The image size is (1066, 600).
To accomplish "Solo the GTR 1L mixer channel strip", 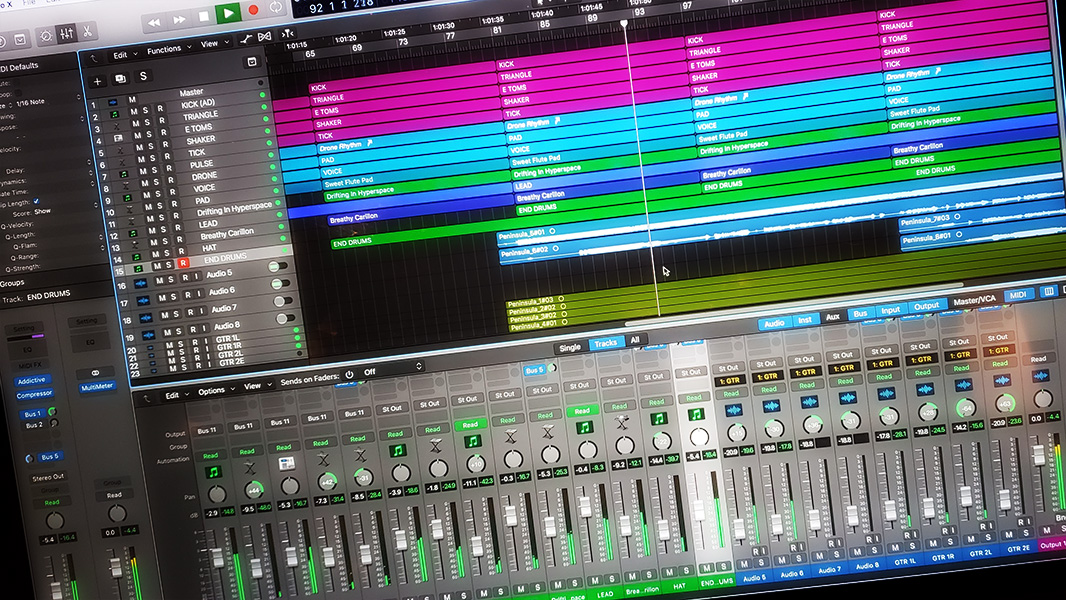I will click(x=913, y=546).
